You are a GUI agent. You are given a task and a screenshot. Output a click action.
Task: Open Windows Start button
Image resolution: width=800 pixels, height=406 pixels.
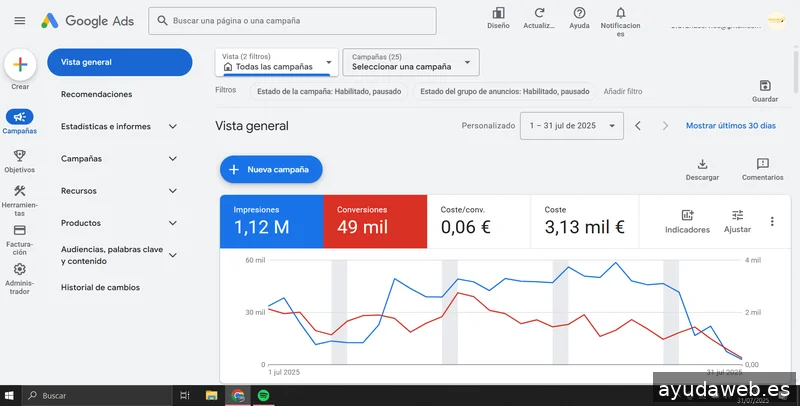pos(9,395)
